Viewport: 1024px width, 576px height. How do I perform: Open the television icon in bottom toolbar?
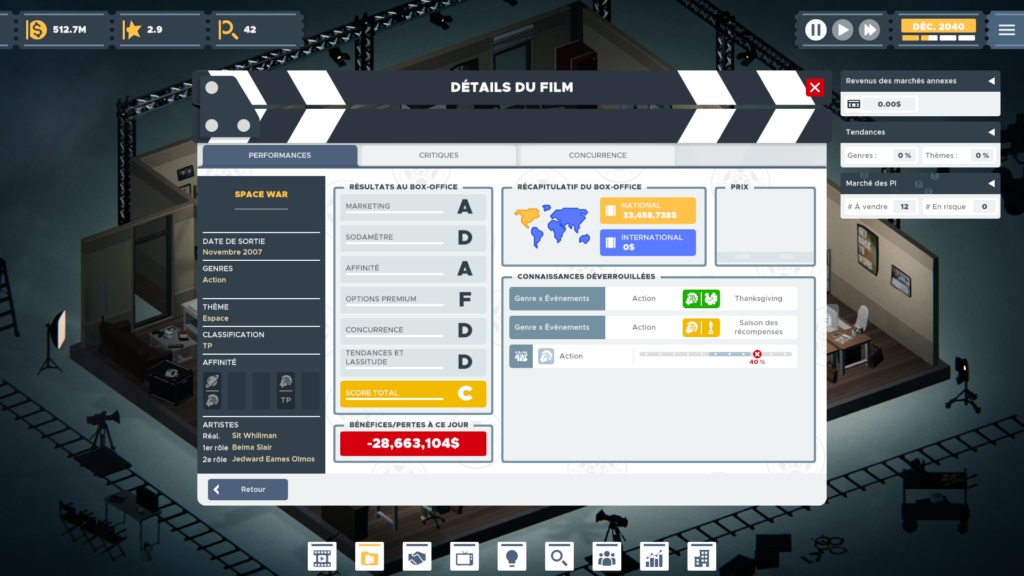(x=465, y=557)
